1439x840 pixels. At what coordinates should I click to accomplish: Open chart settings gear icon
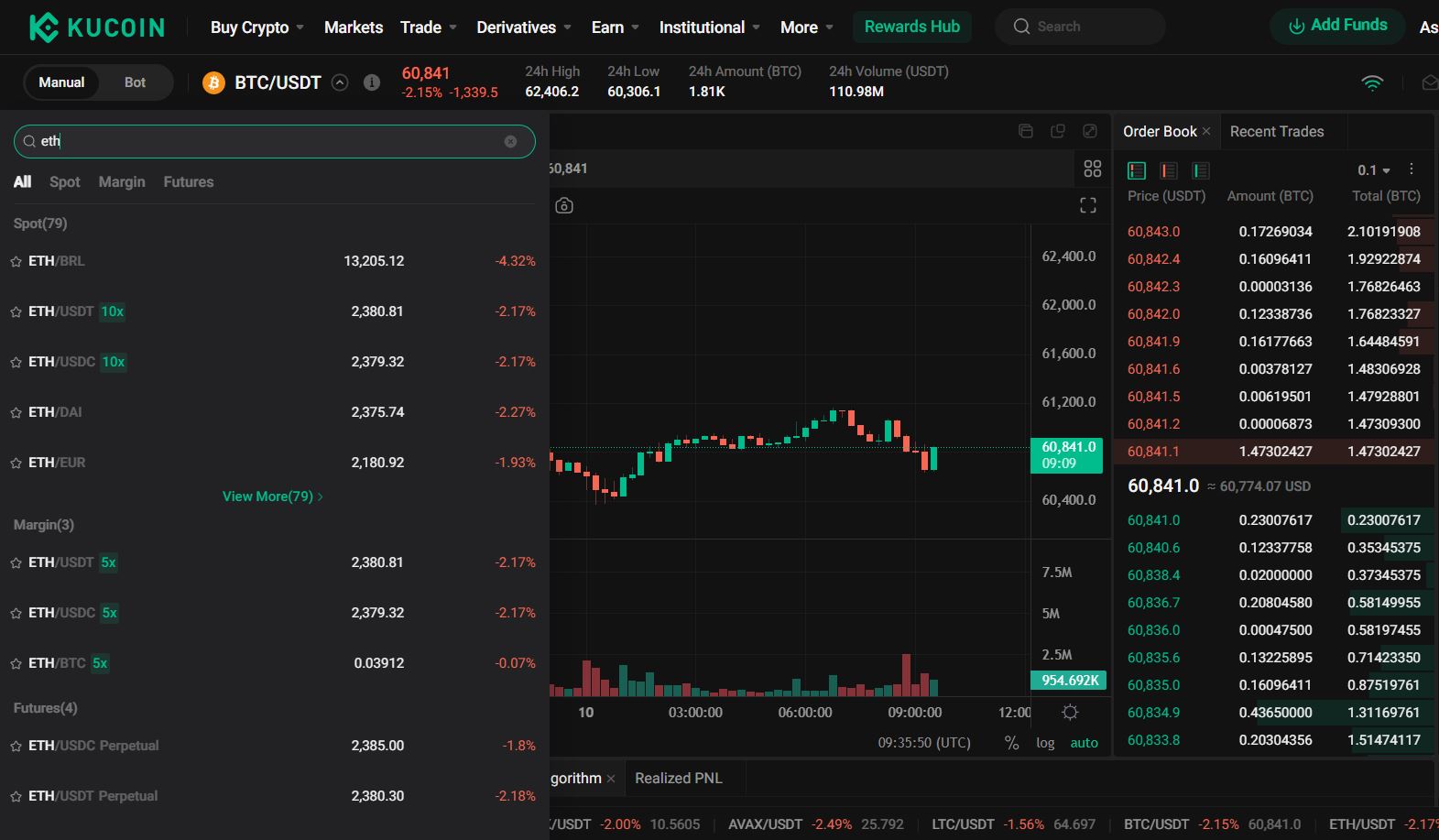coord(1070,712)
